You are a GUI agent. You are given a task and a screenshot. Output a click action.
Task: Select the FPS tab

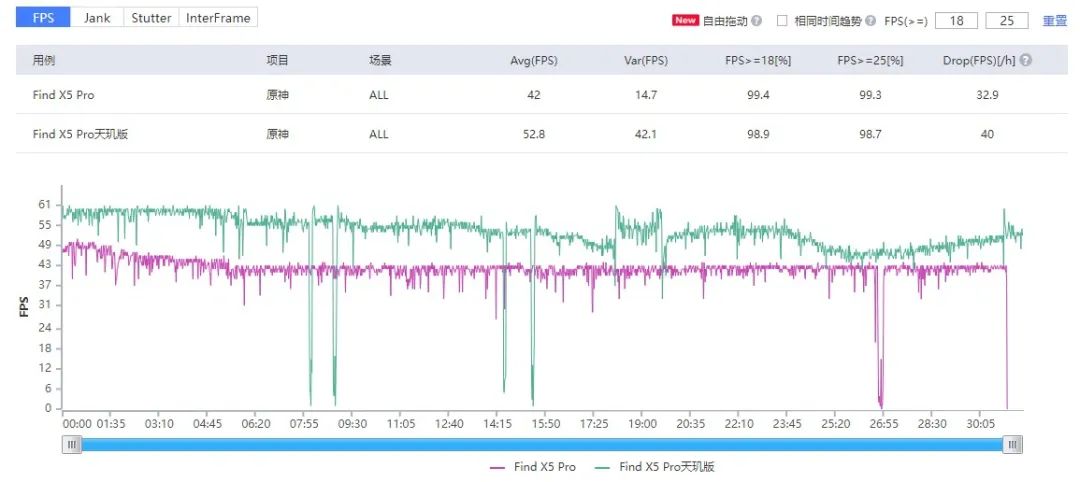pos(43,18)
